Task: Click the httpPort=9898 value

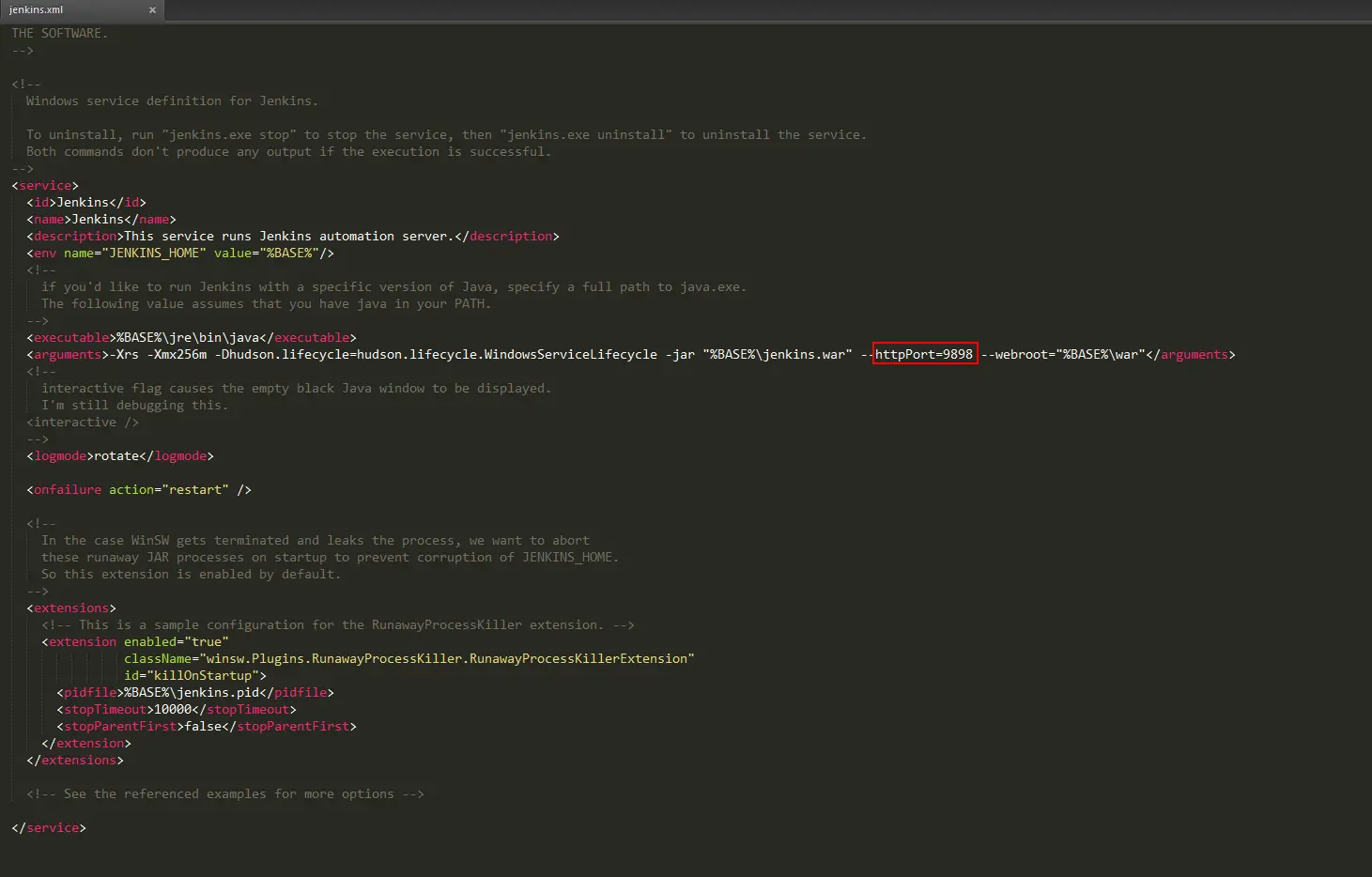Action: [x=924, y=354]
